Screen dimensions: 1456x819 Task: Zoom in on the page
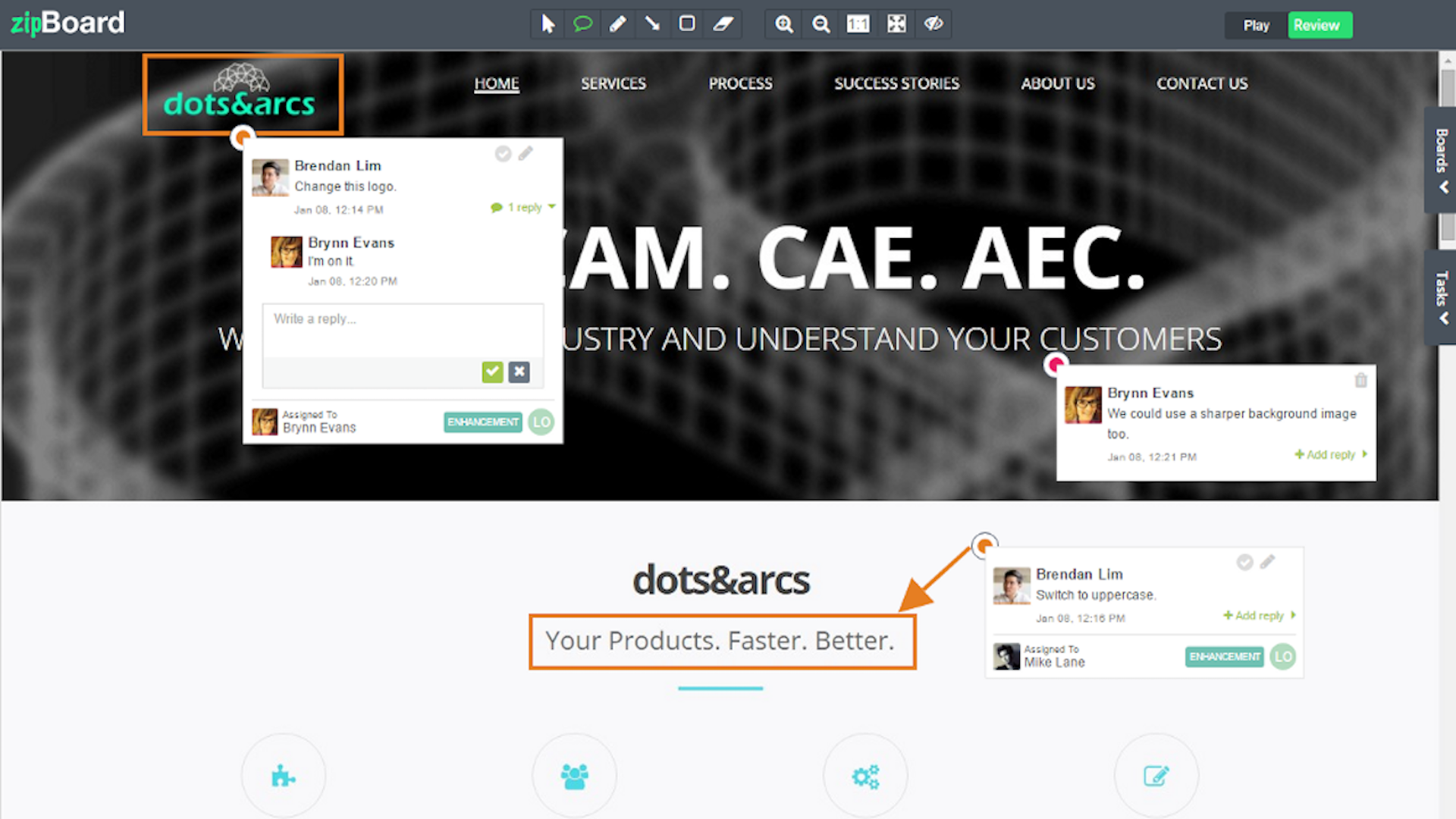pyautogui.click(x=783, y=24)
